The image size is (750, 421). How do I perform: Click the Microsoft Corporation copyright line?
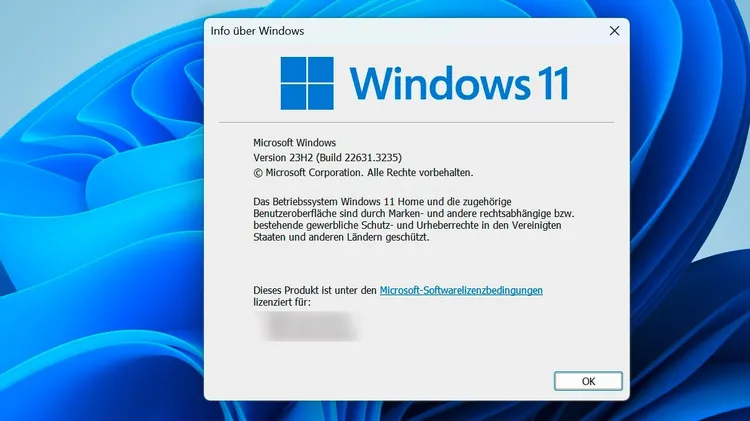tap(363, 173)
